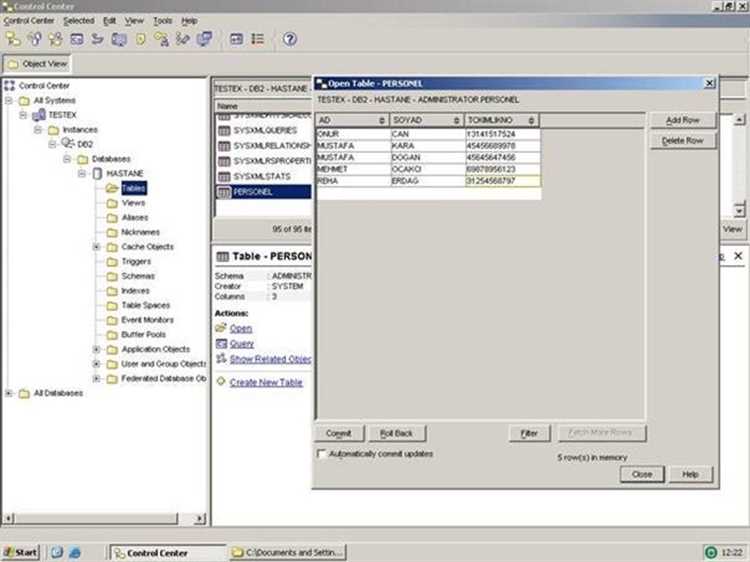Switch to the Object View tab
Image resolution: width=750 pixels, height=562 pixels.
[x=38, y=63]
